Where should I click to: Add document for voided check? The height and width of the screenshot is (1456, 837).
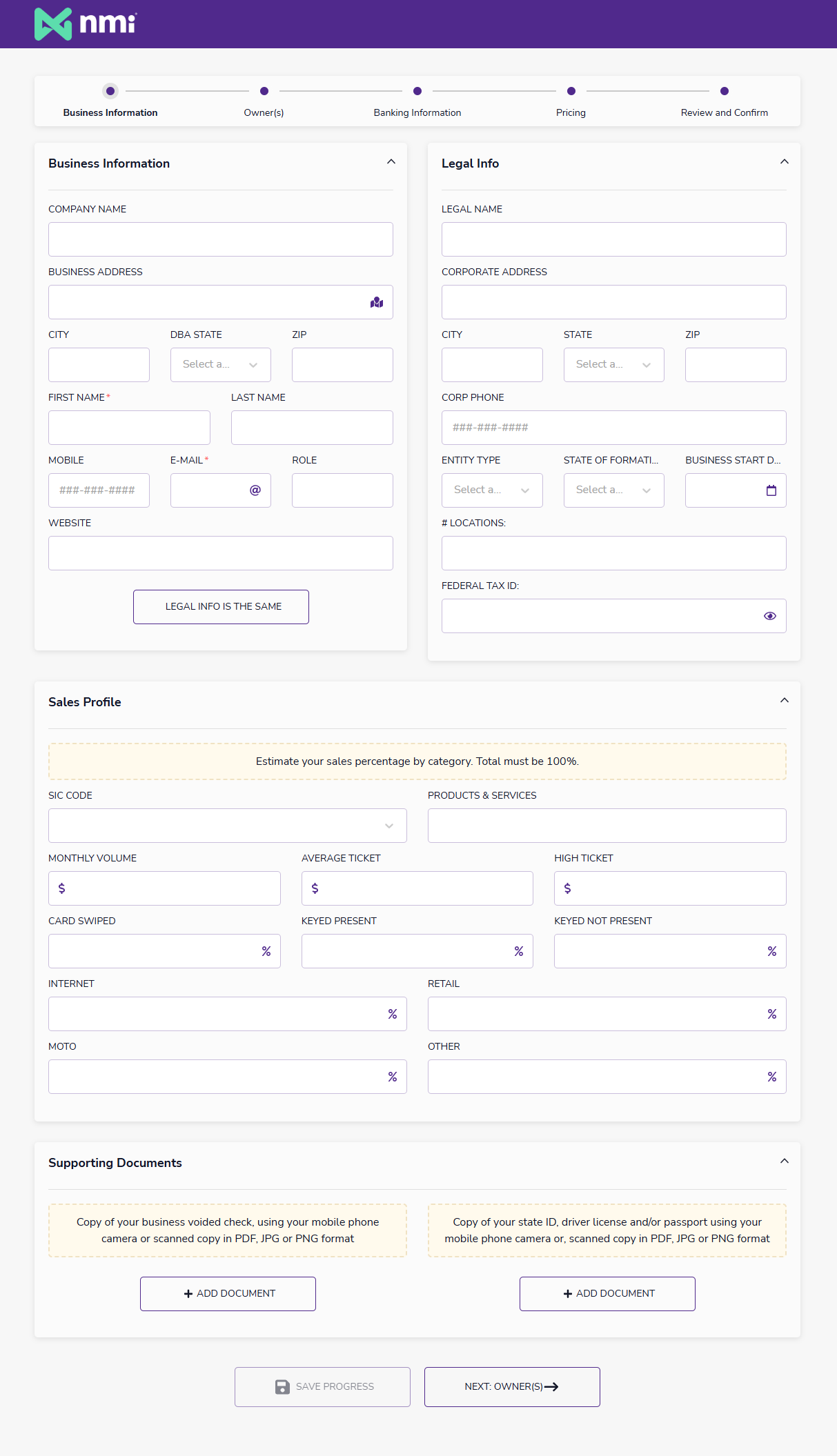pos(228,1294)
